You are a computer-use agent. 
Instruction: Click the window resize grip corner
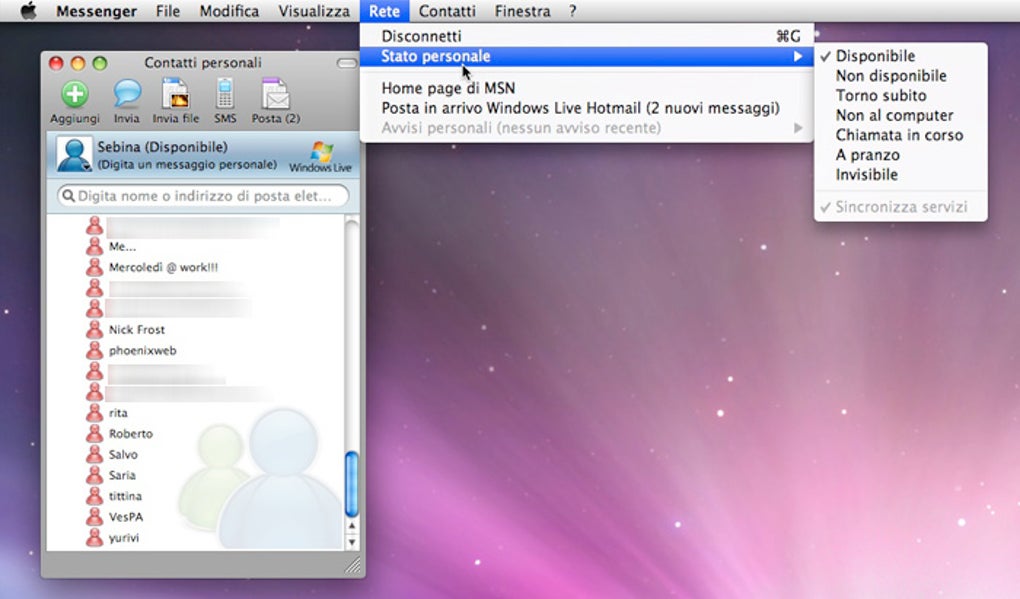click(353, 565)
